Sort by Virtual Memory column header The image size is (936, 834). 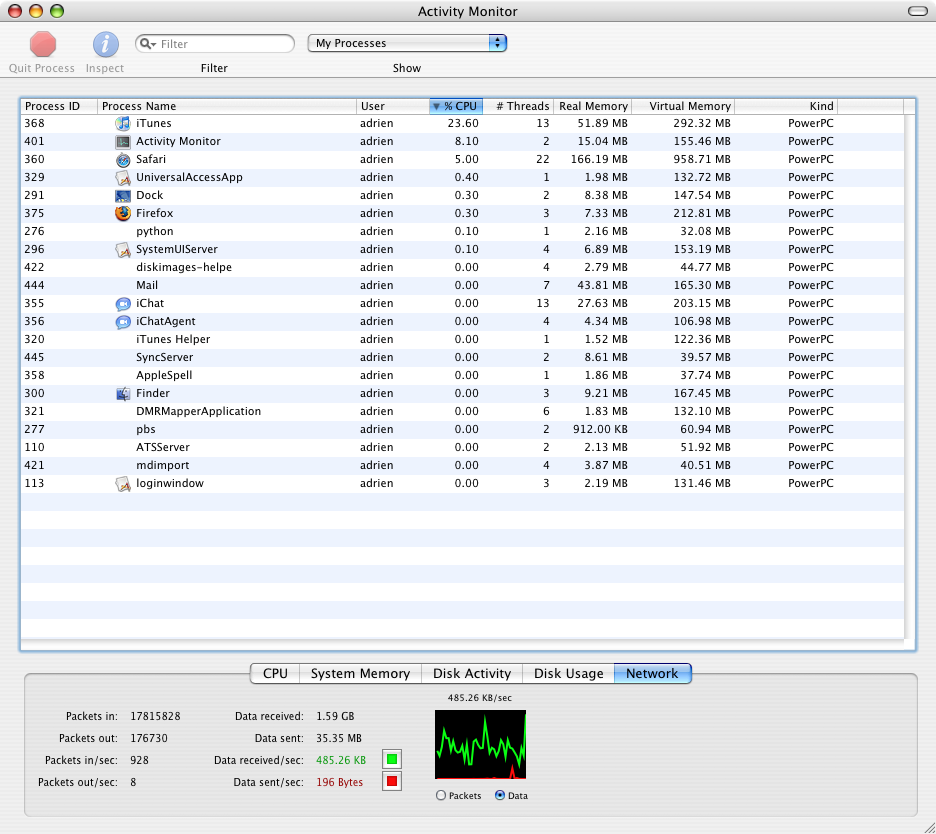(683, 106)
